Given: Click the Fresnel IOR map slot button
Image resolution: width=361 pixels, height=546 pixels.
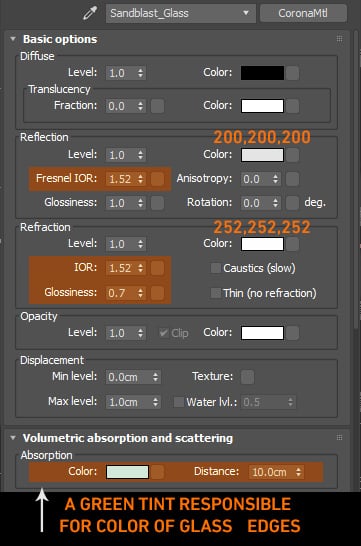Looking at the screenshot, I should coord(157,179).
